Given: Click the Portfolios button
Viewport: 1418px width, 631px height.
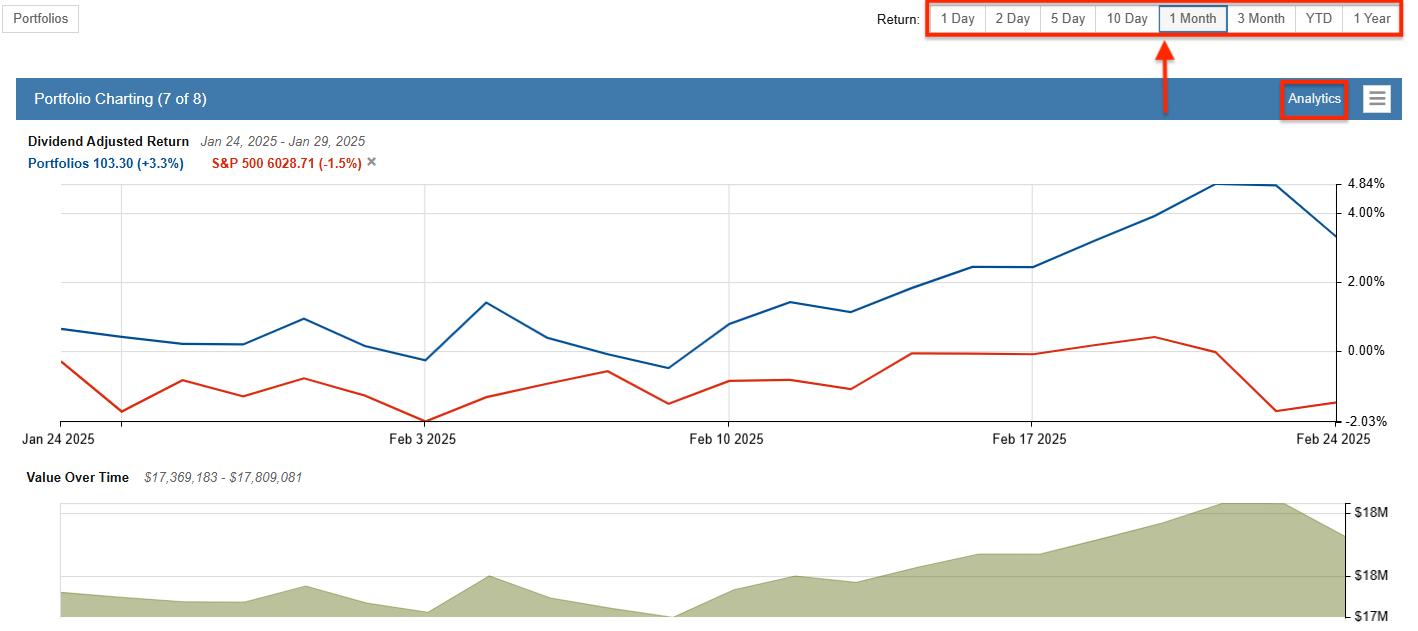Looking at the screenshot, I should click(40, 18).
